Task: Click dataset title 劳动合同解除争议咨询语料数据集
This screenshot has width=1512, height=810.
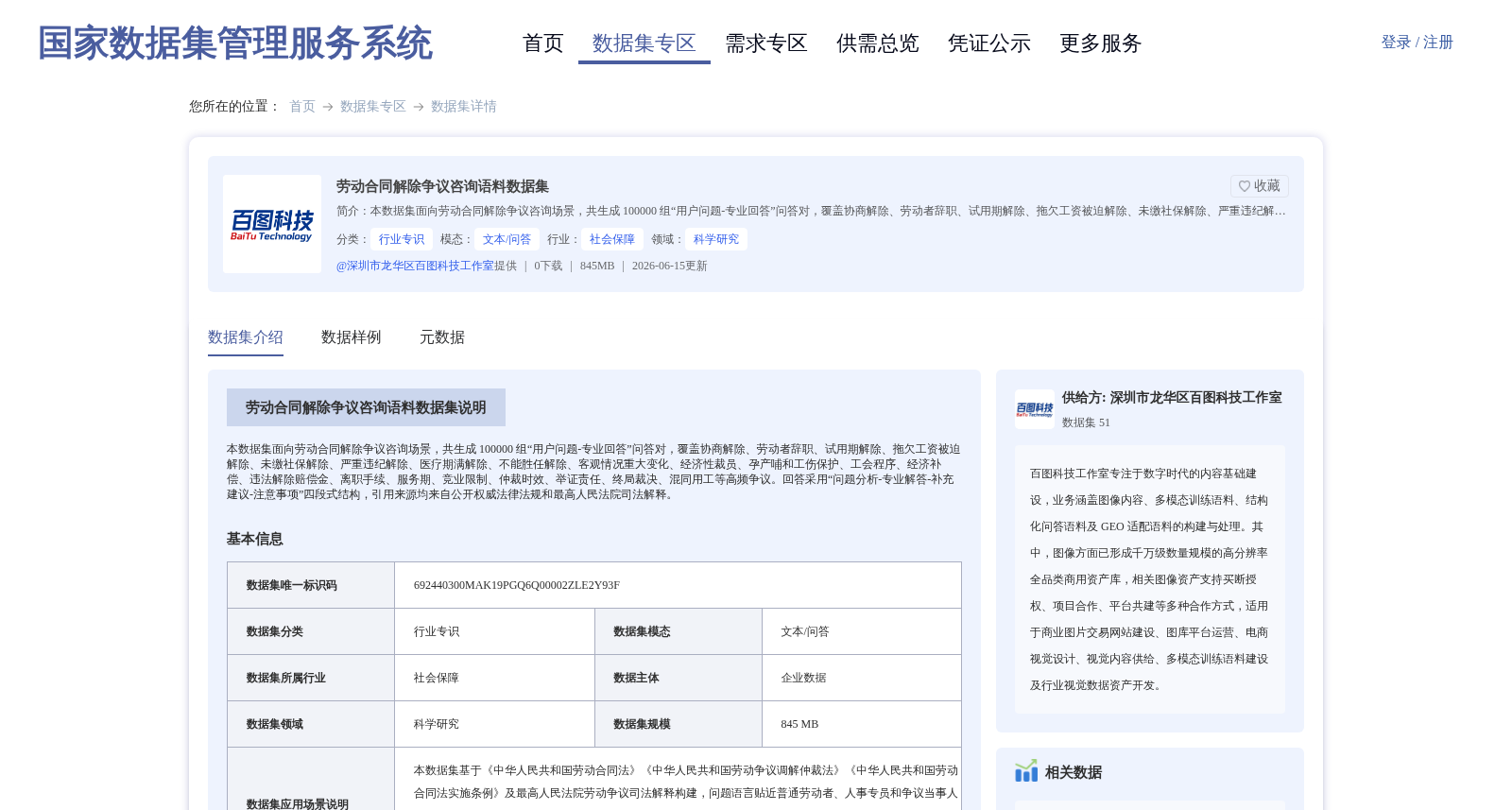Action: (442, 186)
